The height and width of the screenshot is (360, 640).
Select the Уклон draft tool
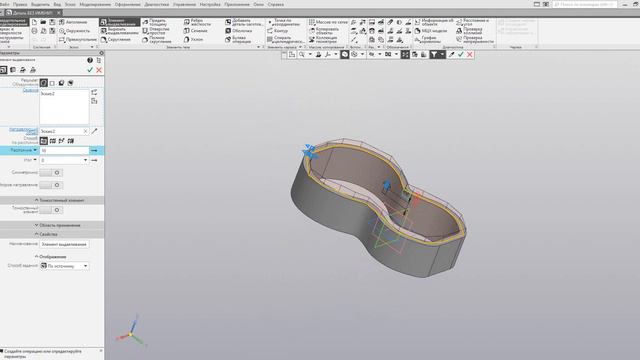pos(193,40)
